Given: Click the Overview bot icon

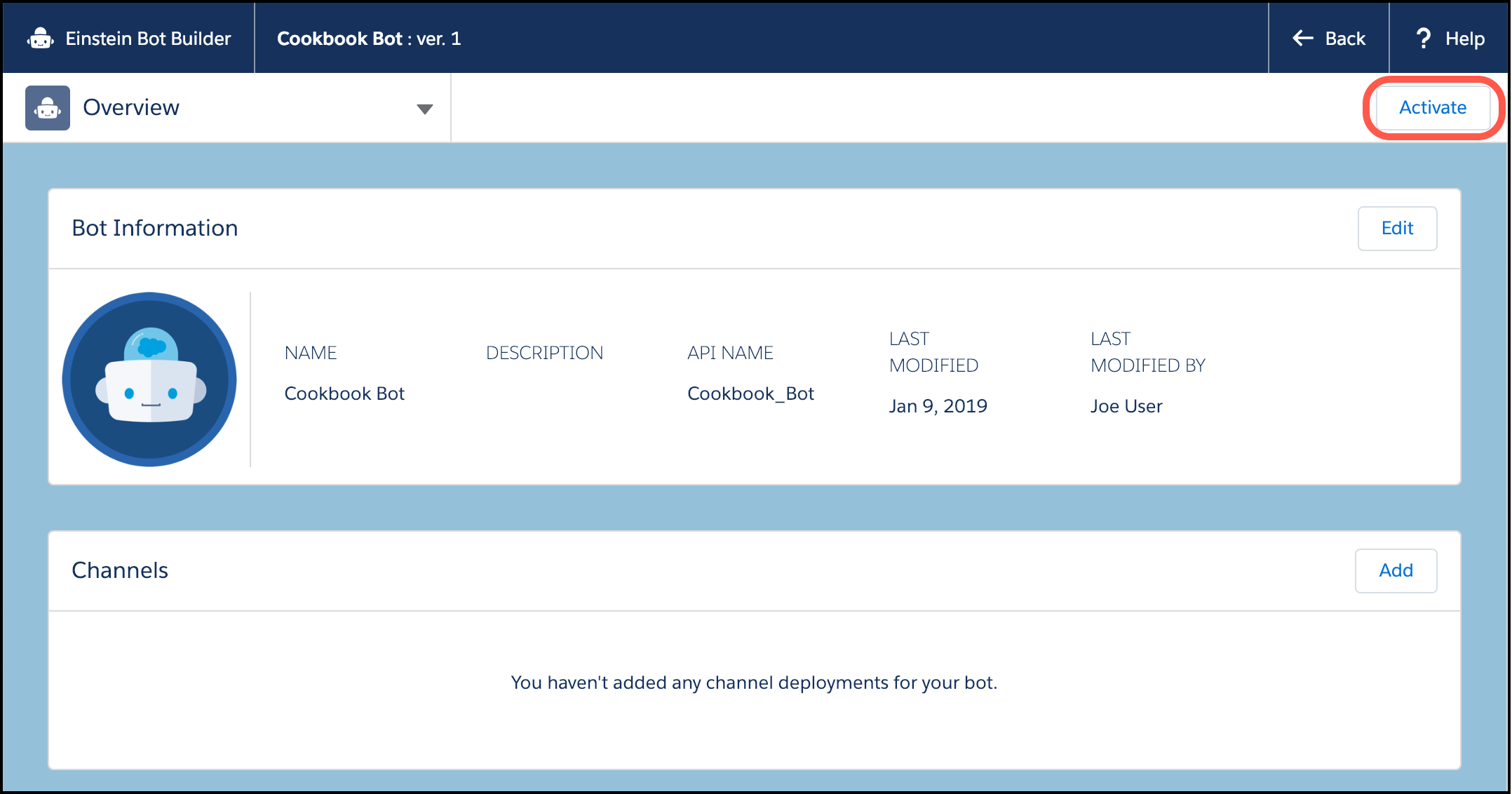Looking at the screenshot, I should coord(48,108).
